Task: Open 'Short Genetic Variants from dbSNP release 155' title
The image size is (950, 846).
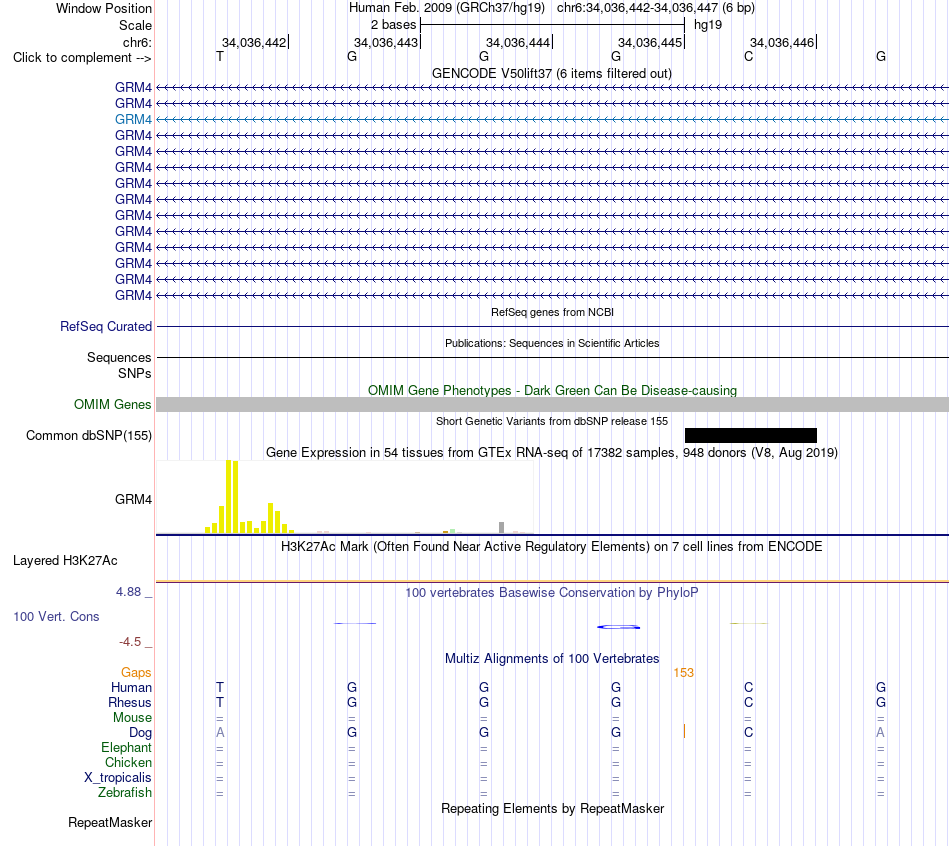Action: coord(552,421)
